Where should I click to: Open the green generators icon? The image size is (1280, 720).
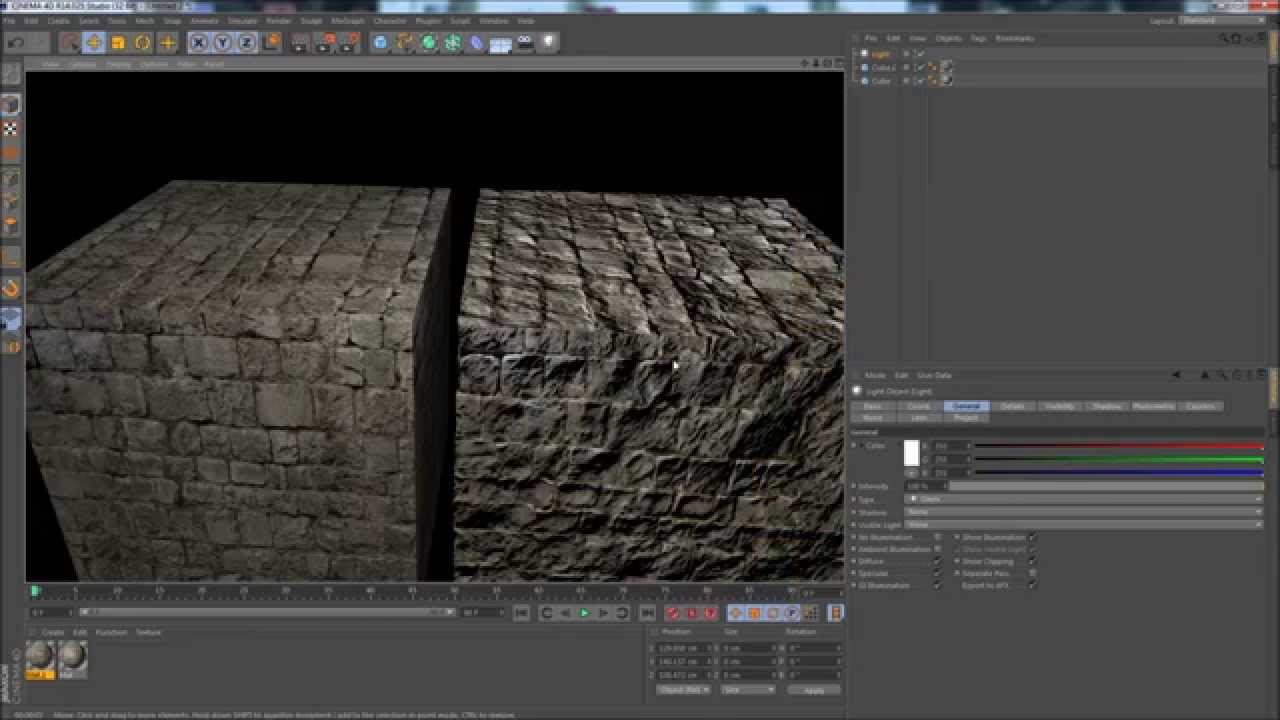click(428, 43)
